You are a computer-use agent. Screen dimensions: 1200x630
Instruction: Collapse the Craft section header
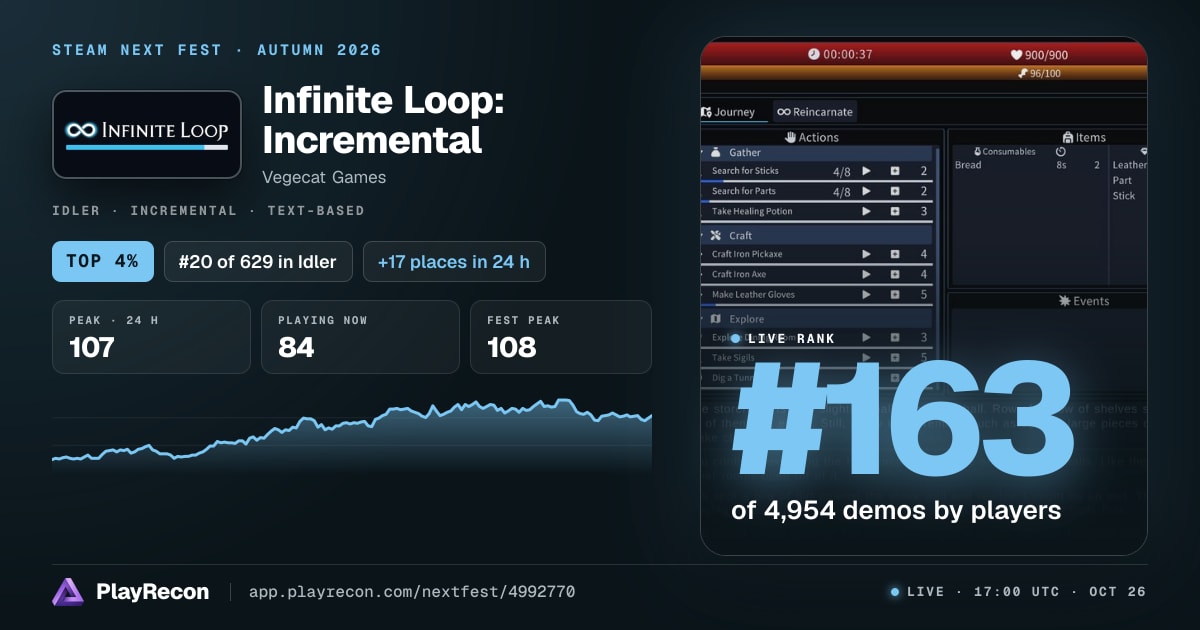(x=818, y=236)
